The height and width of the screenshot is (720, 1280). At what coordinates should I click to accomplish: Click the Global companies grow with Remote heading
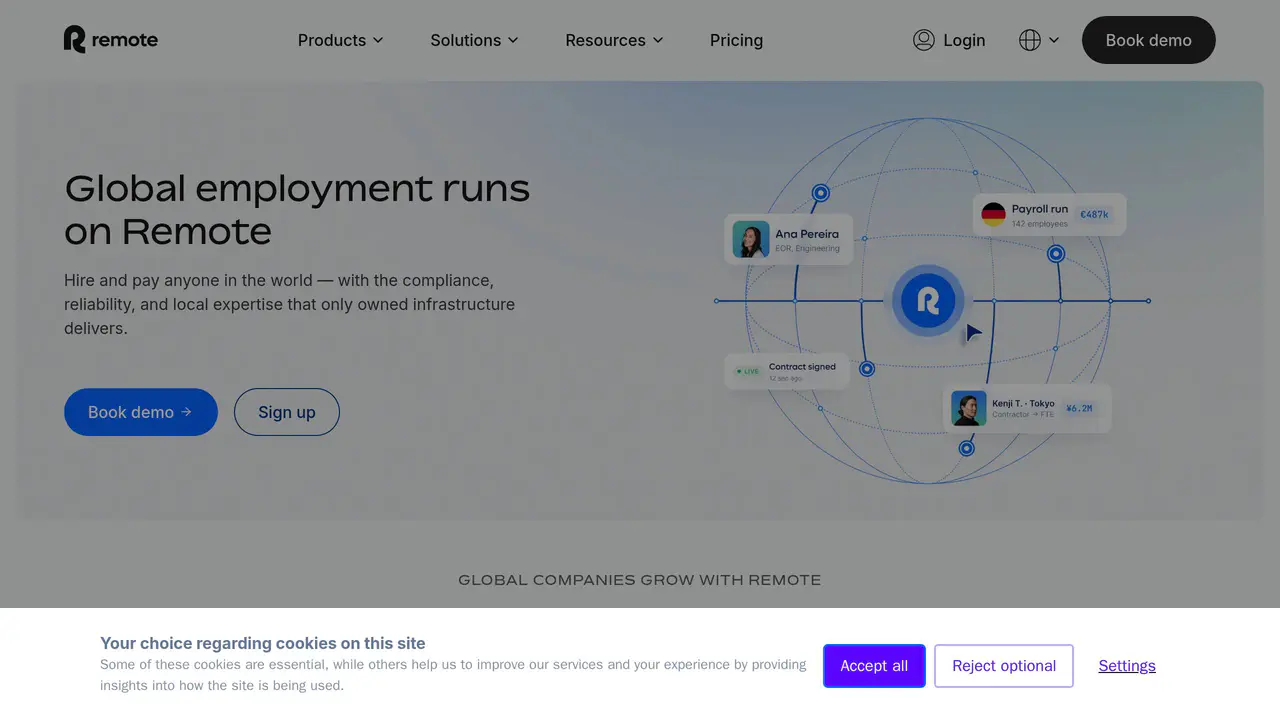(x=640, y=580)
